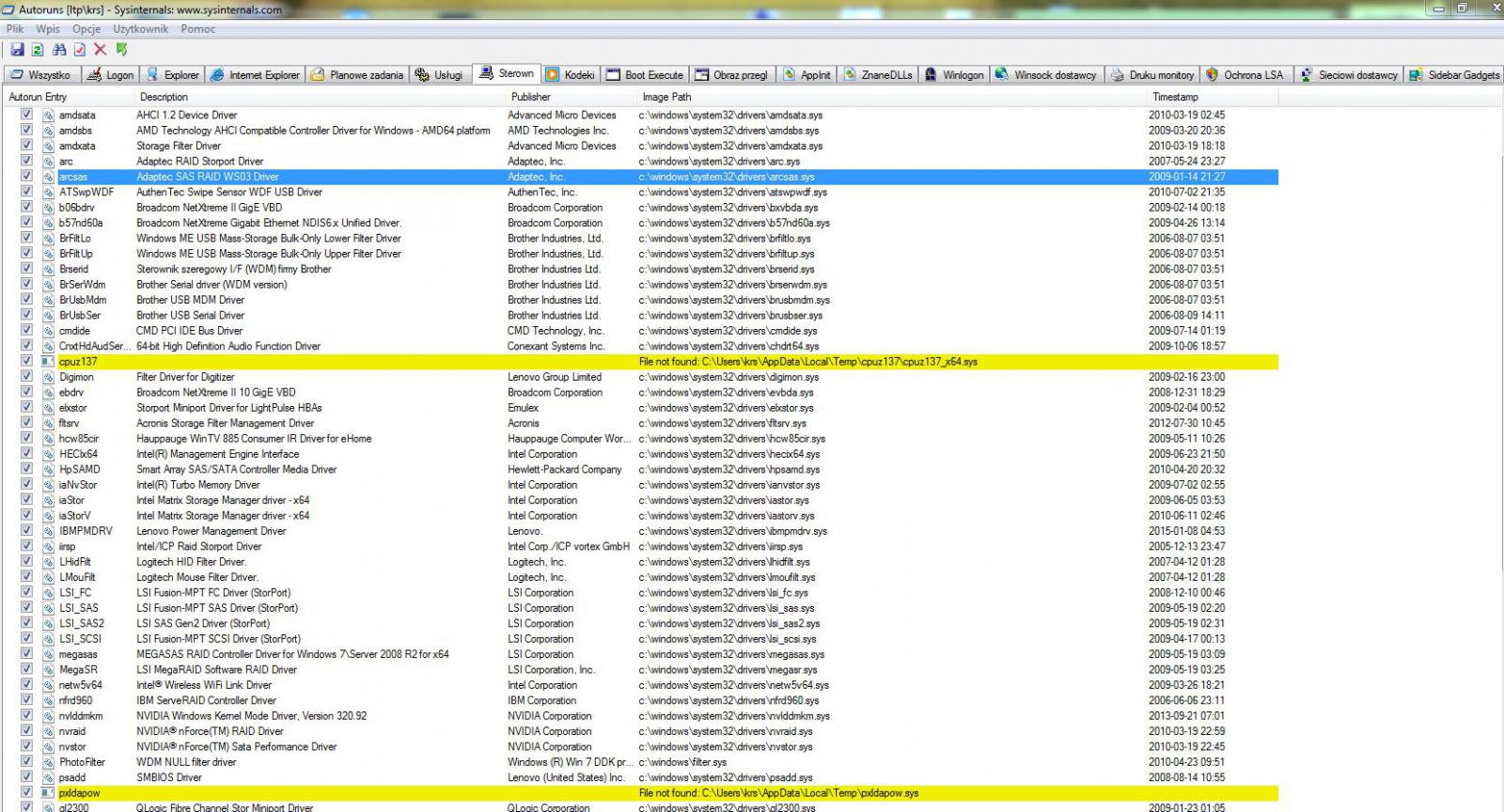1504x812 pixels.
Task: Switch to the Usługi tab
Action: [440, 74]
